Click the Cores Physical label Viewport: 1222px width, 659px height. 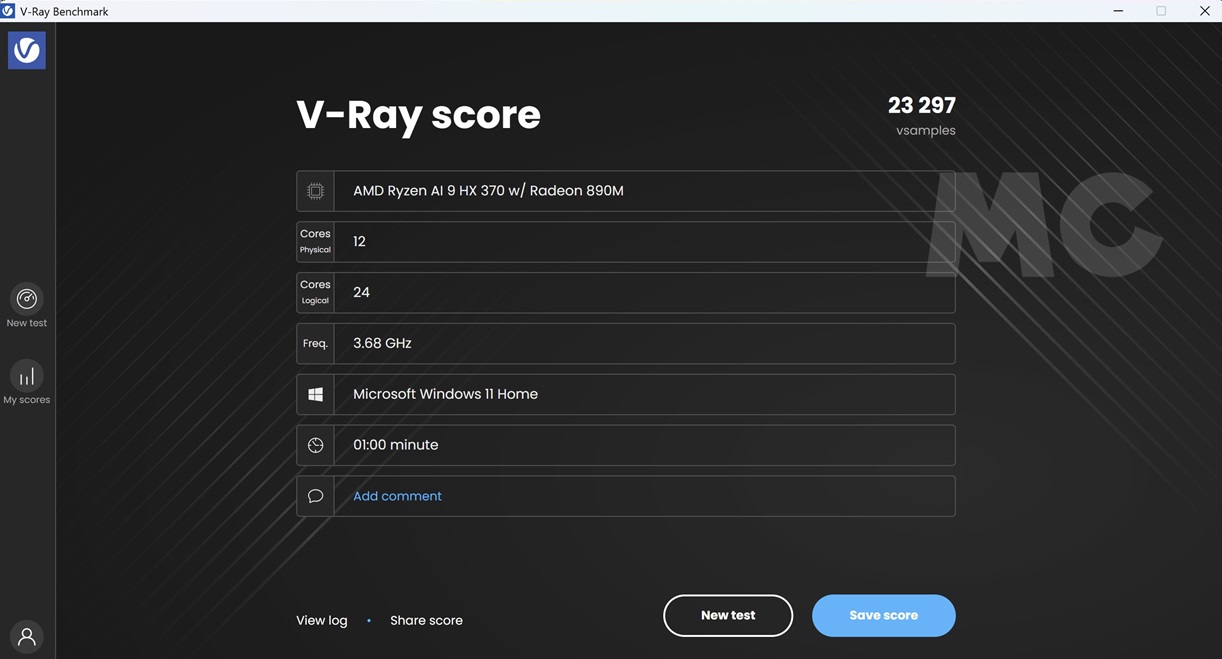pos(315,241)
